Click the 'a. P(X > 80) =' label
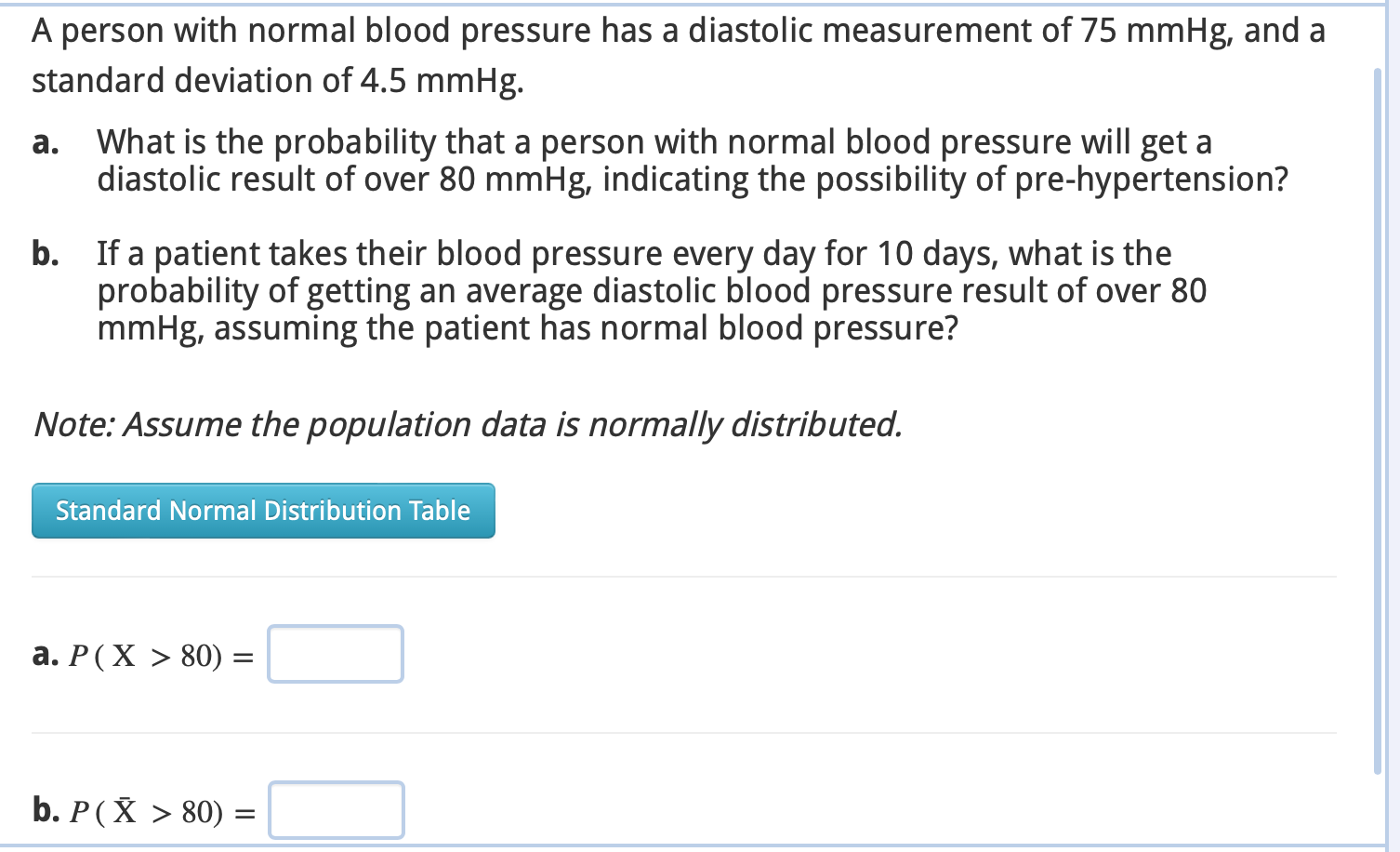Viewport: 1400px width, 852px height. (x=143, y=655)
